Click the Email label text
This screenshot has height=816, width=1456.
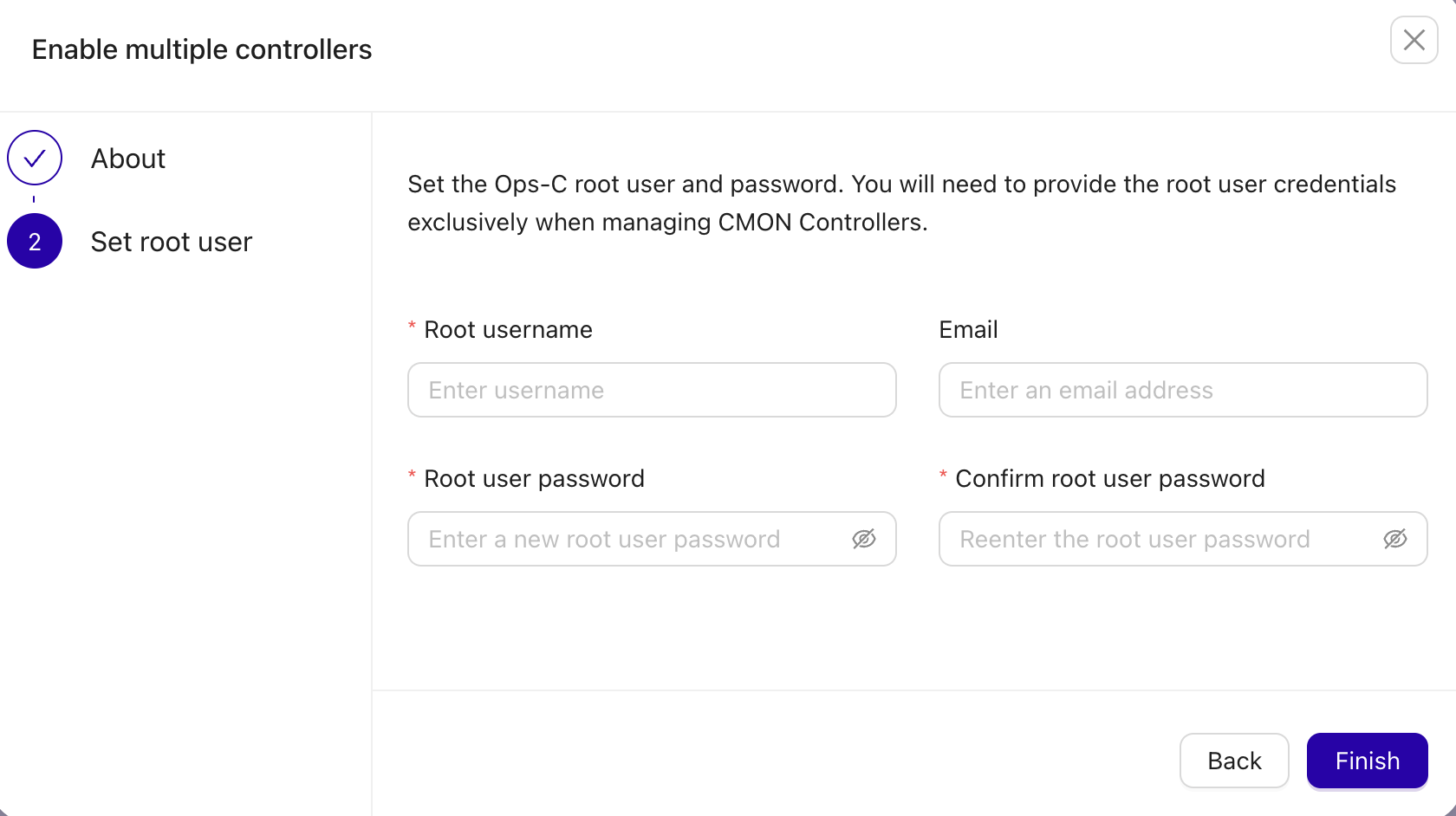point(968,330)
